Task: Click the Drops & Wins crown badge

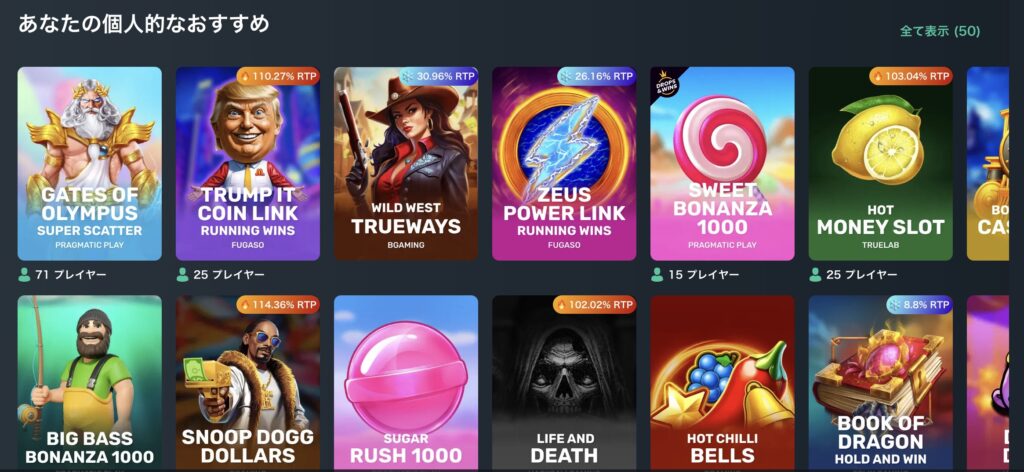Action: [665, 84]
